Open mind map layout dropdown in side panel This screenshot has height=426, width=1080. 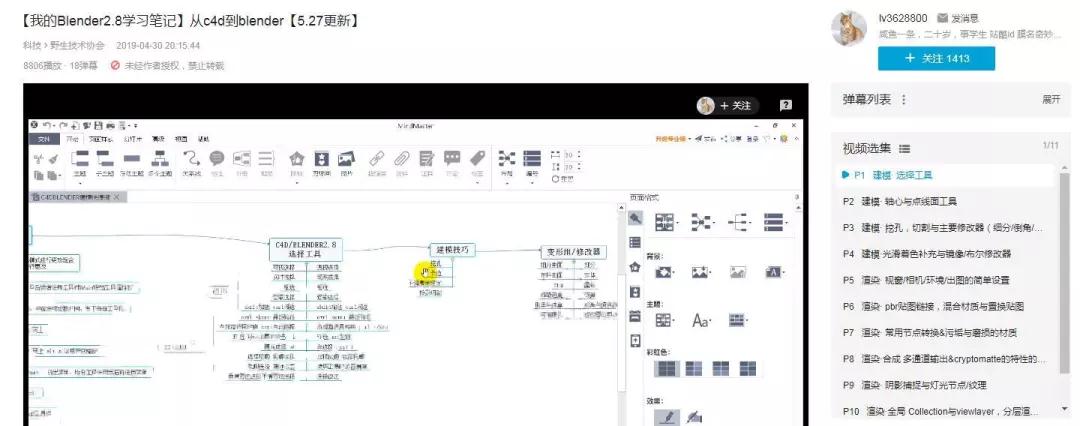667,222
